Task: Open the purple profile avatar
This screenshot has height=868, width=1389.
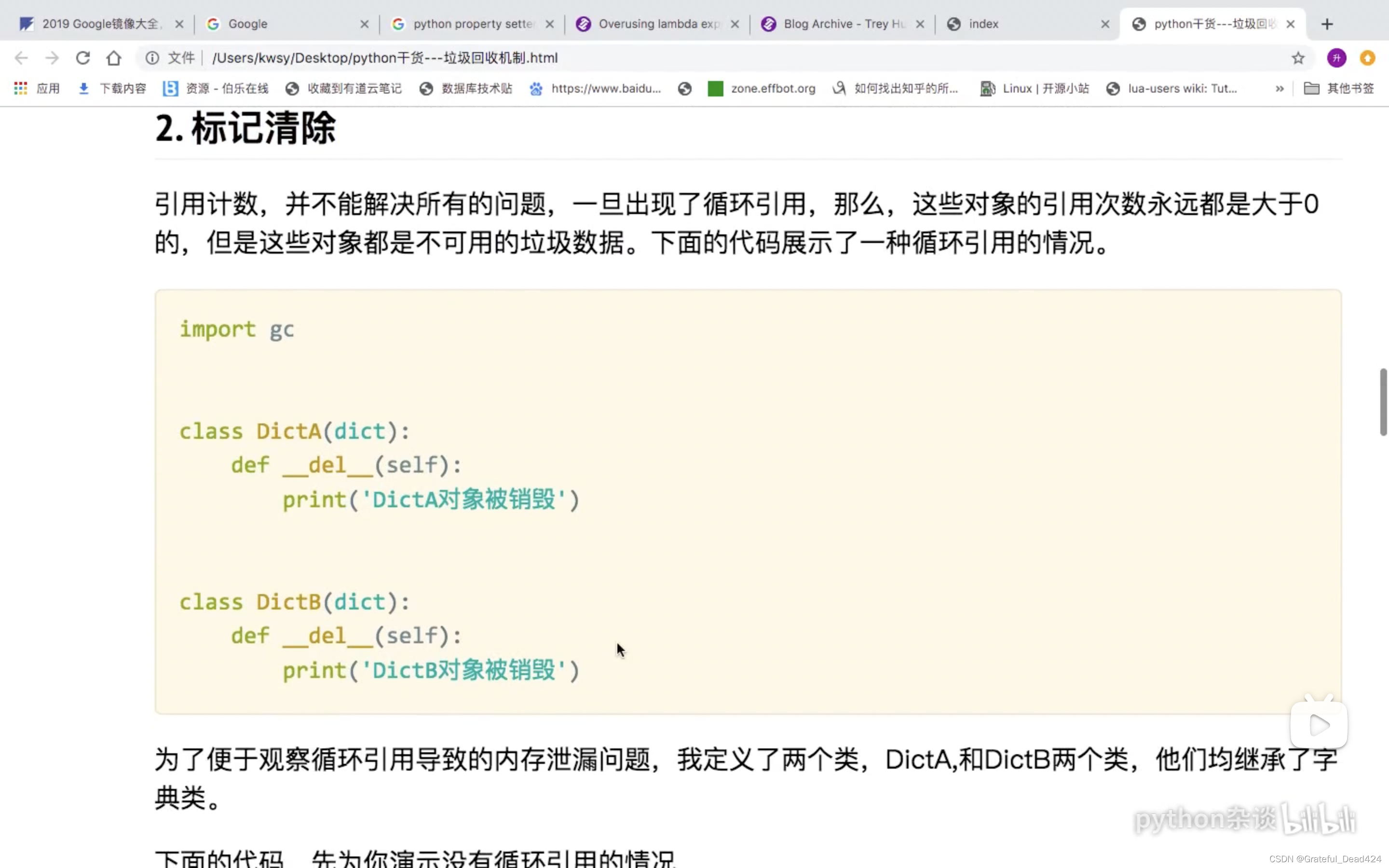Action: click(x=1336, y=58)
